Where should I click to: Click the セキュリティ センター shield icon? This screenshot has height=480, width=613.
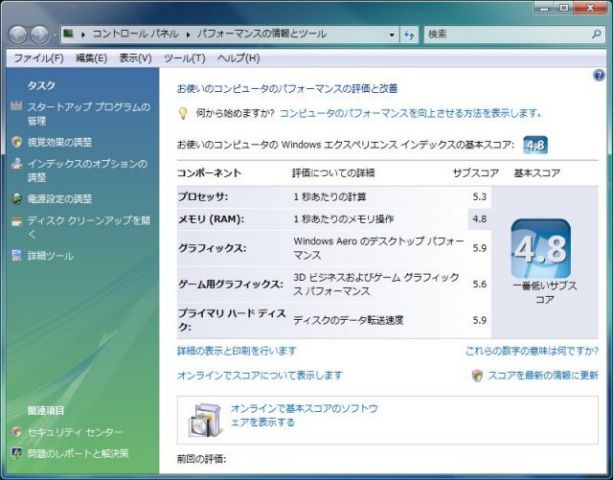[x=16, y=432]
